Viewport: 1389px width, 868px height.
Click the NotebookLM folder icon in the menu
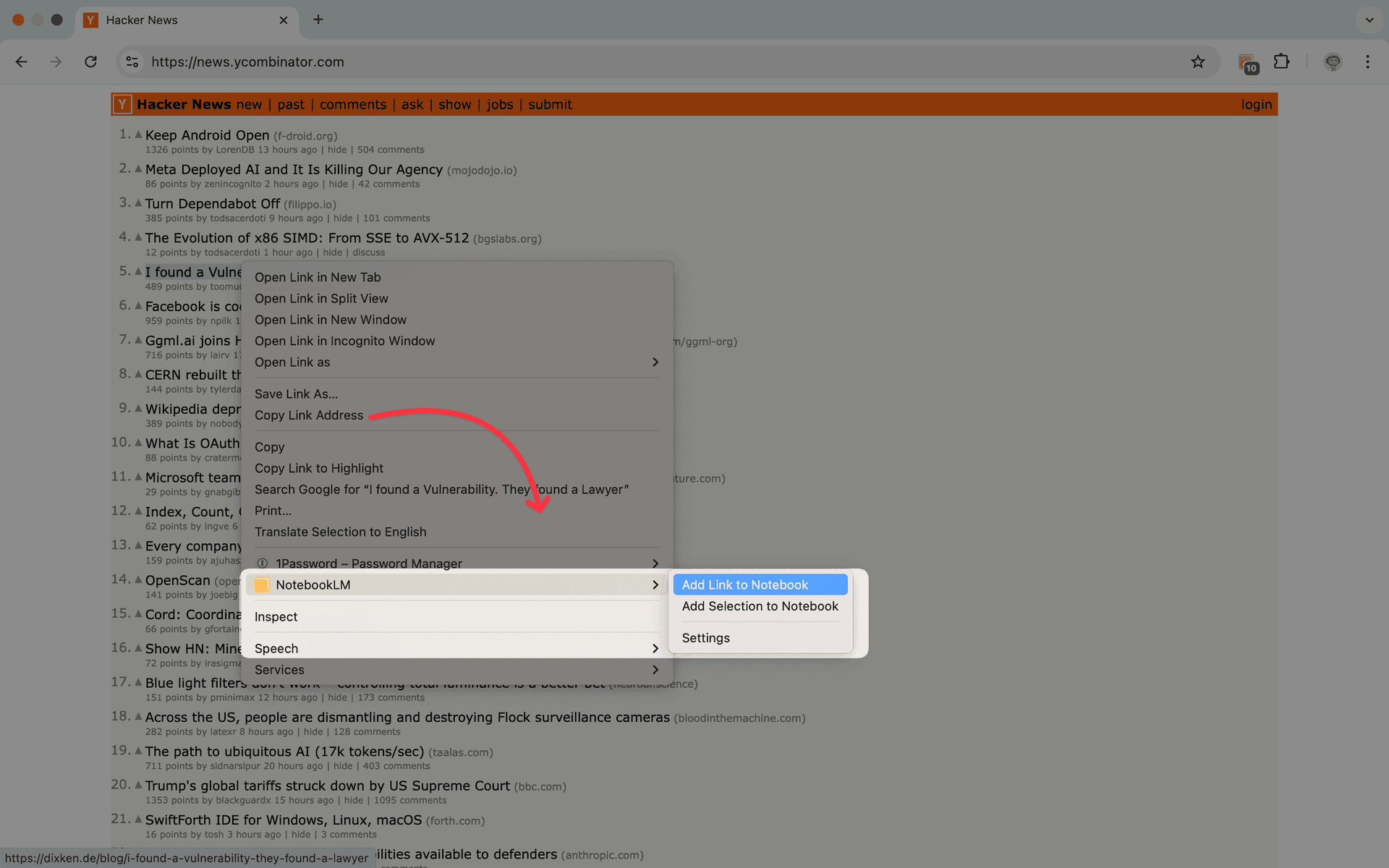[x=261, y=584]
